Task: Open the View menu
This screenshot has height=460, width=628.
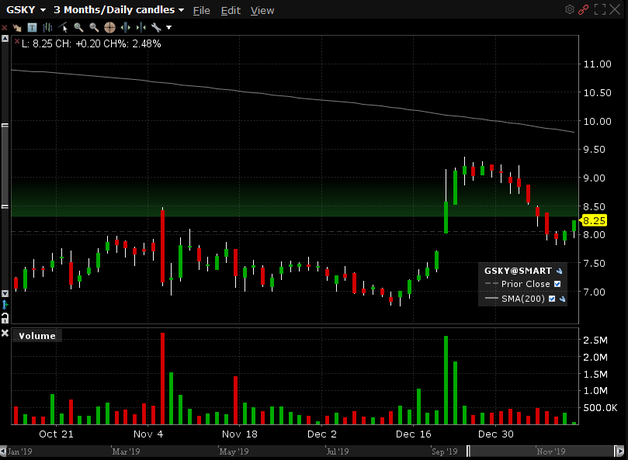Action: pyautogui.click(x=262, y=10)
